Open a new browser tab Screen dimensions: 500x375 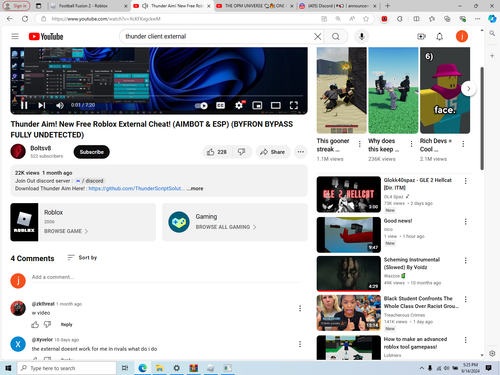pyautogui.click(x=388, y=6)
